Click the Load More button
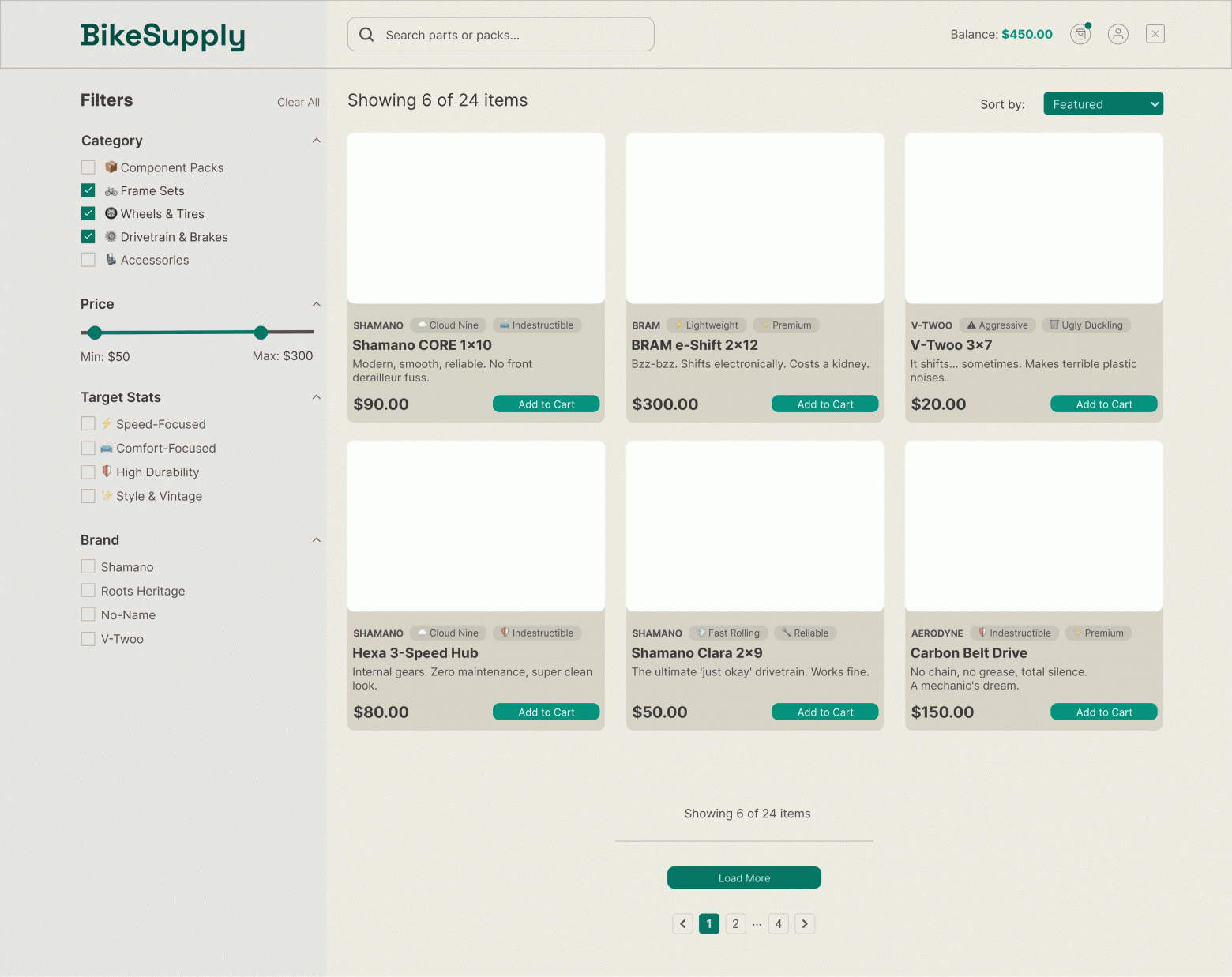1232x977 pixels. [x=744, y=877]
